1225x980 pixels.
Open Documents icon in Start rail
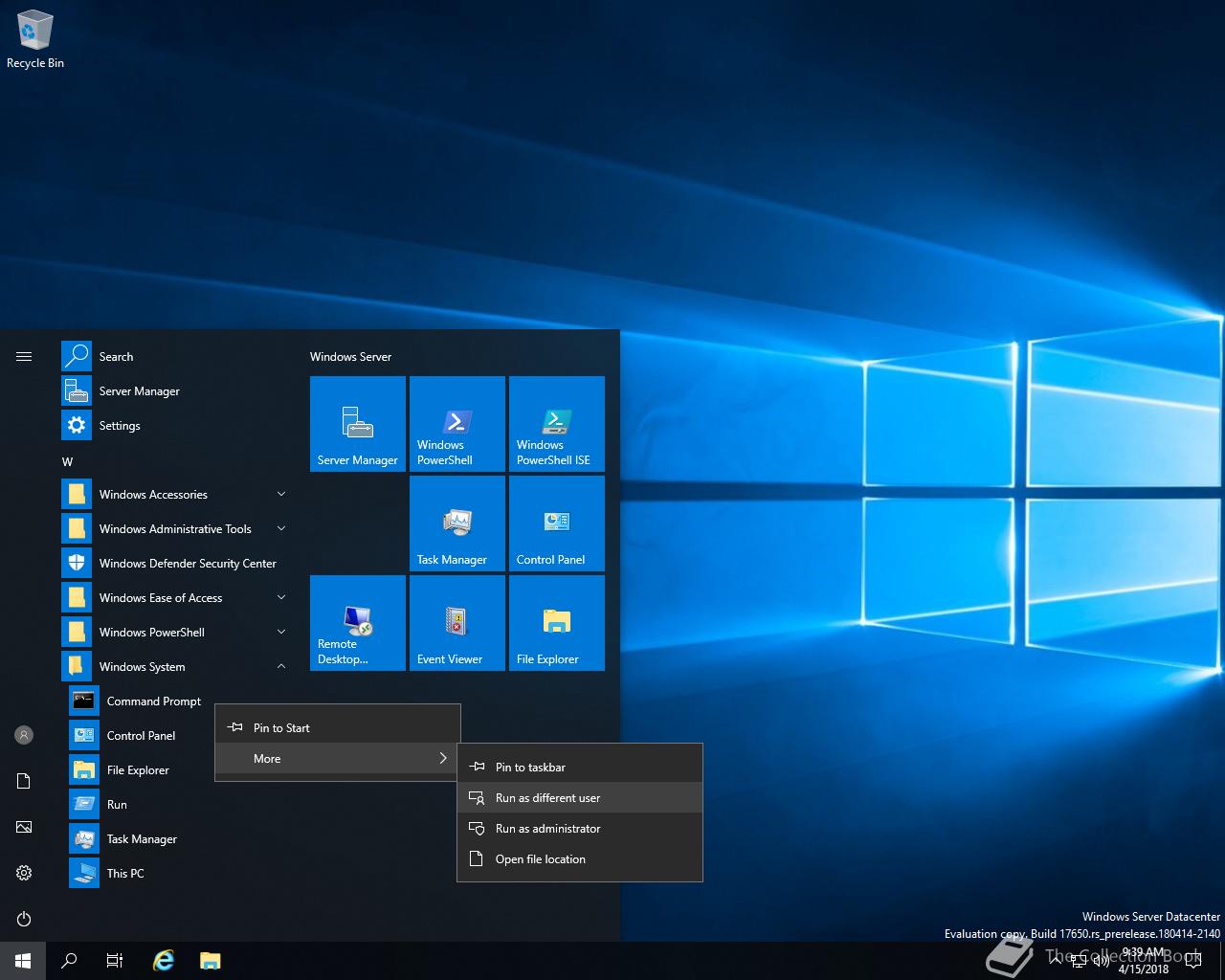(24, 781)
